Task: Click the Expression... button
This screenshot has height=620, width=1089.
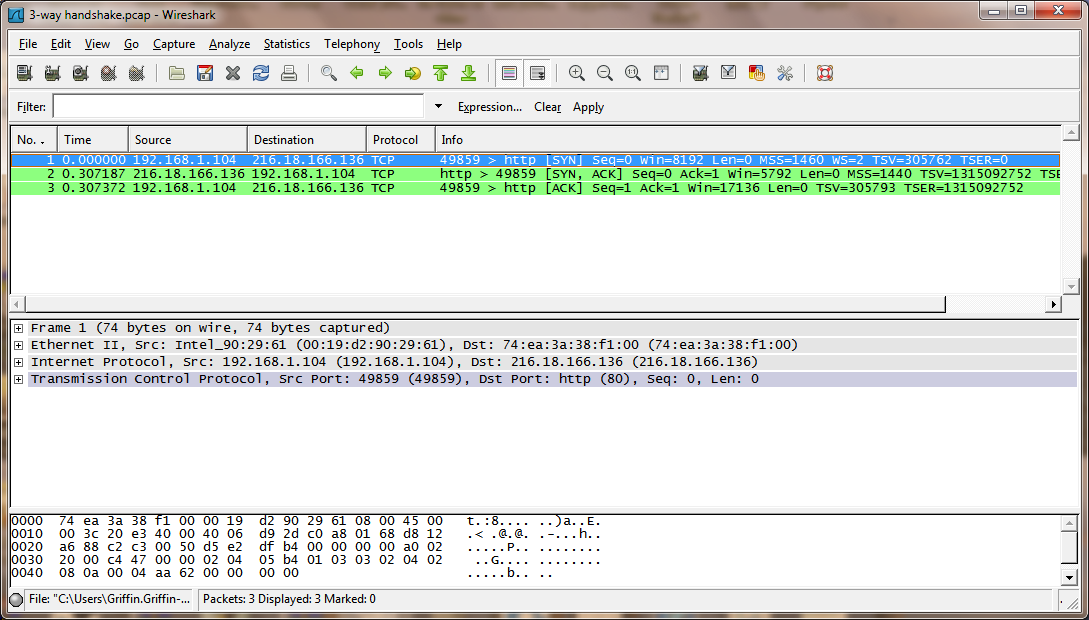Action: pos(490,107)
